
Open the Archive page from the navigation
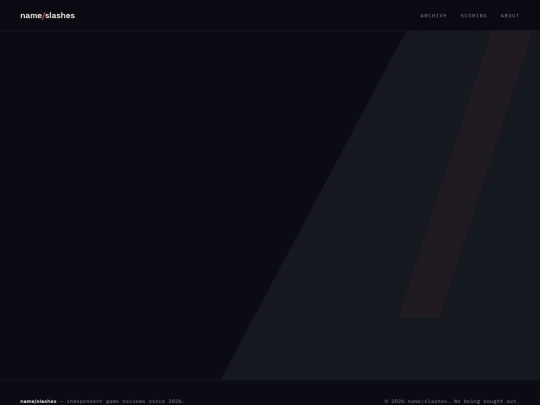pyautogui.click(x=433, y=16)
